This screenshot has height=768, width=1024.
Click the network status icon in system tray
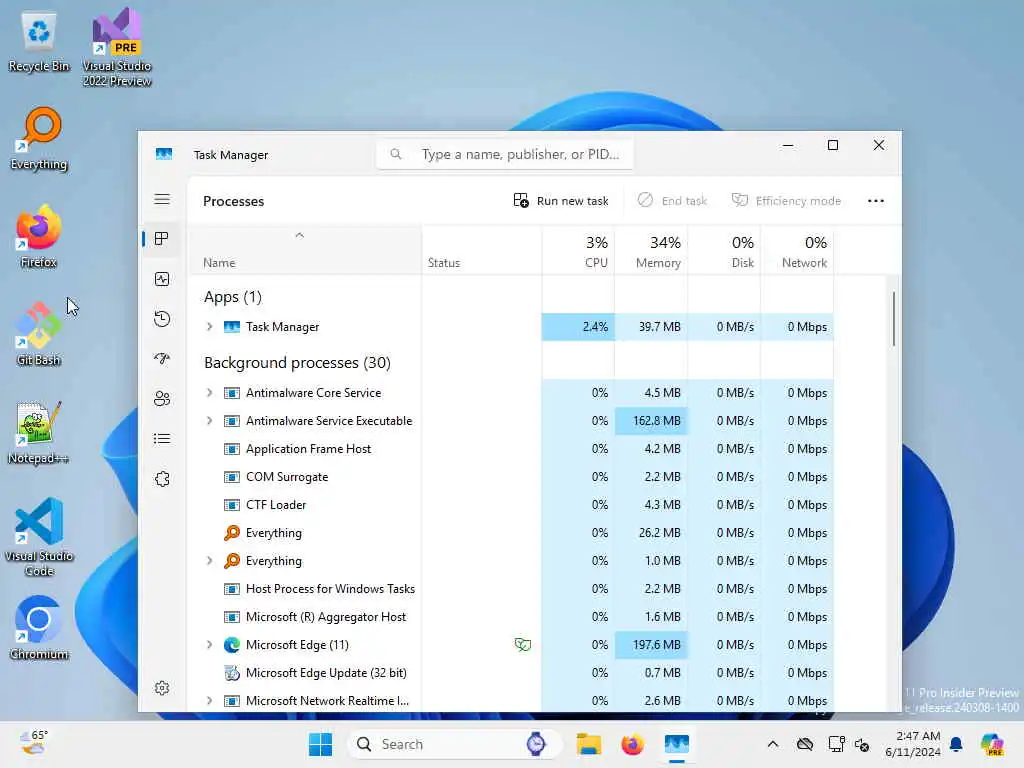pyautogui.click(x=835, y=744)
